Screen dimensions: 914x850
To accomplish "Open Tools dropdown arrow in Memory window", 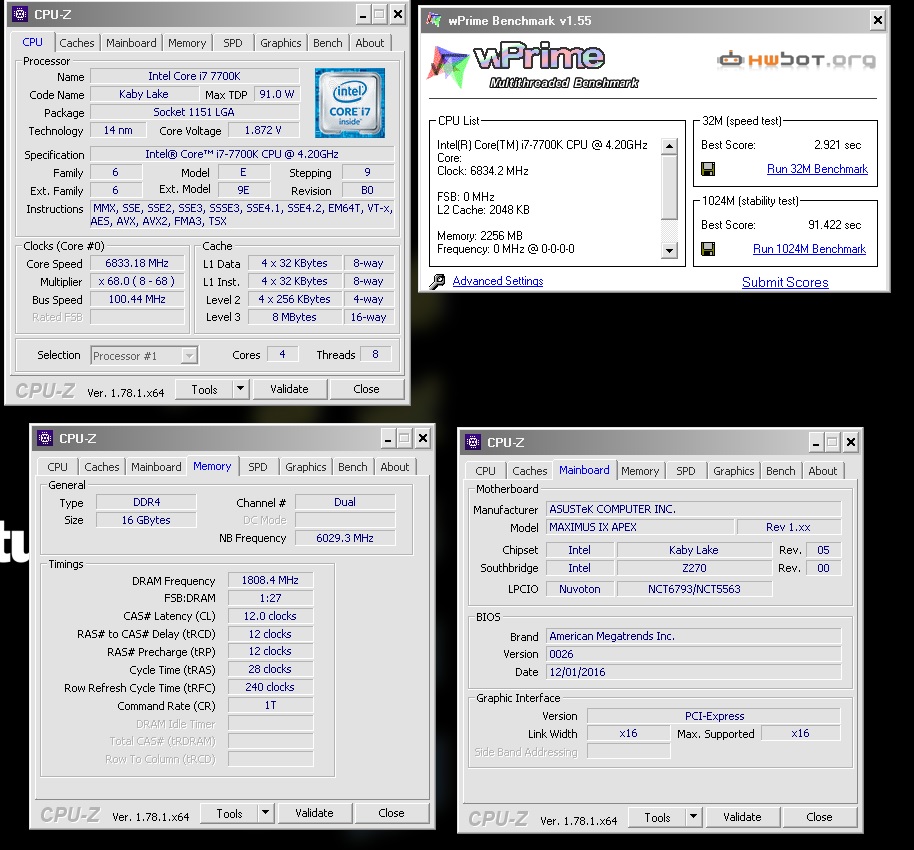I will [x=265, y=812].
